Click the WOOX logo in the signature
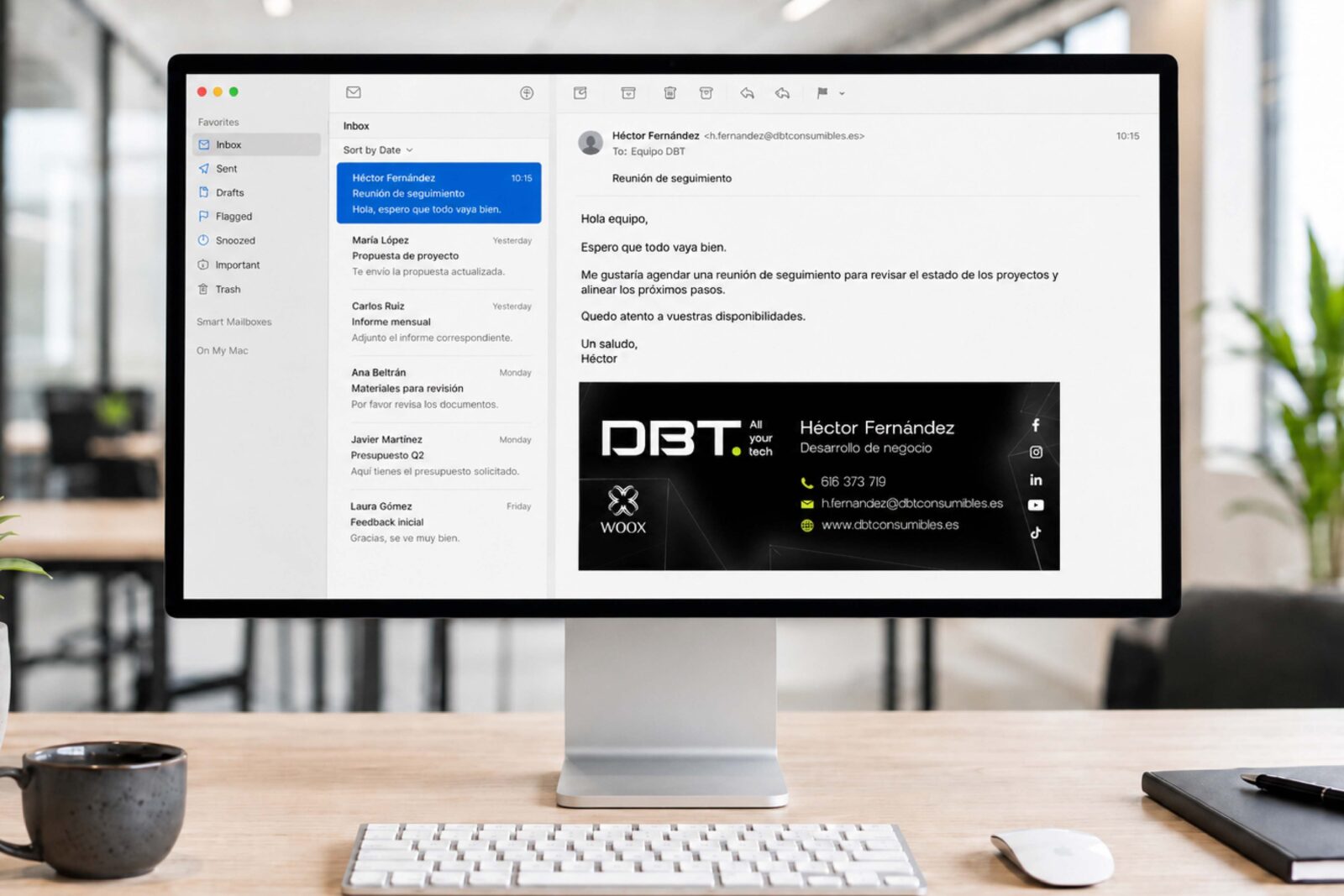1344x896 pixels. [623, 511]
